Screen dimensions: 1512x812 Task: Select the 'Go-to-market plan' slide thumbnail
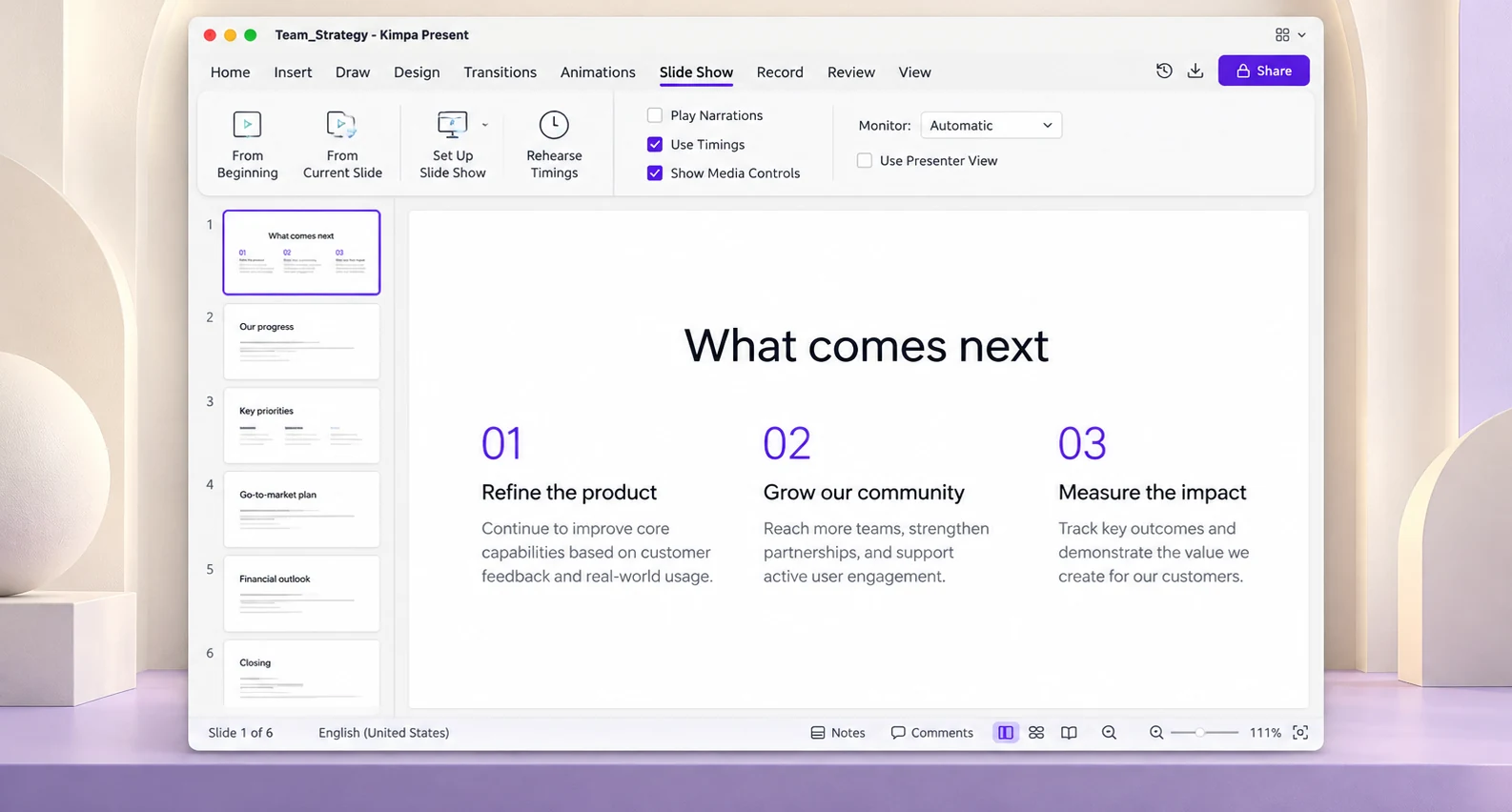(301, 509)
